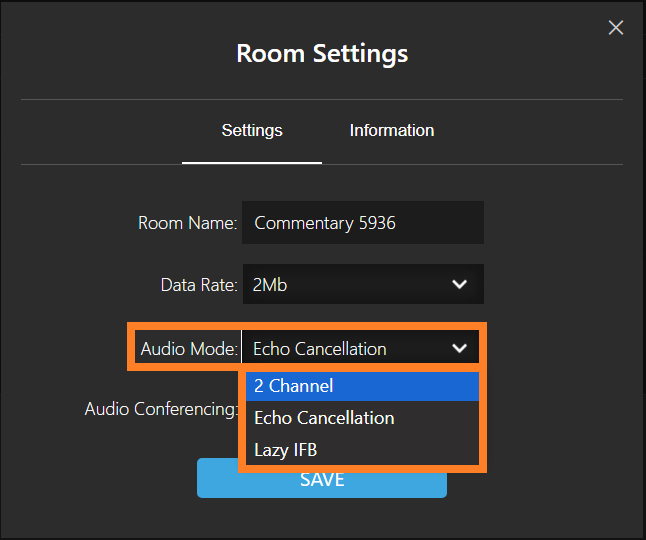Screen dimensions: 646x540
Task: Click the 2Mb value in Data Rate
Action: (x=270, y=285)
